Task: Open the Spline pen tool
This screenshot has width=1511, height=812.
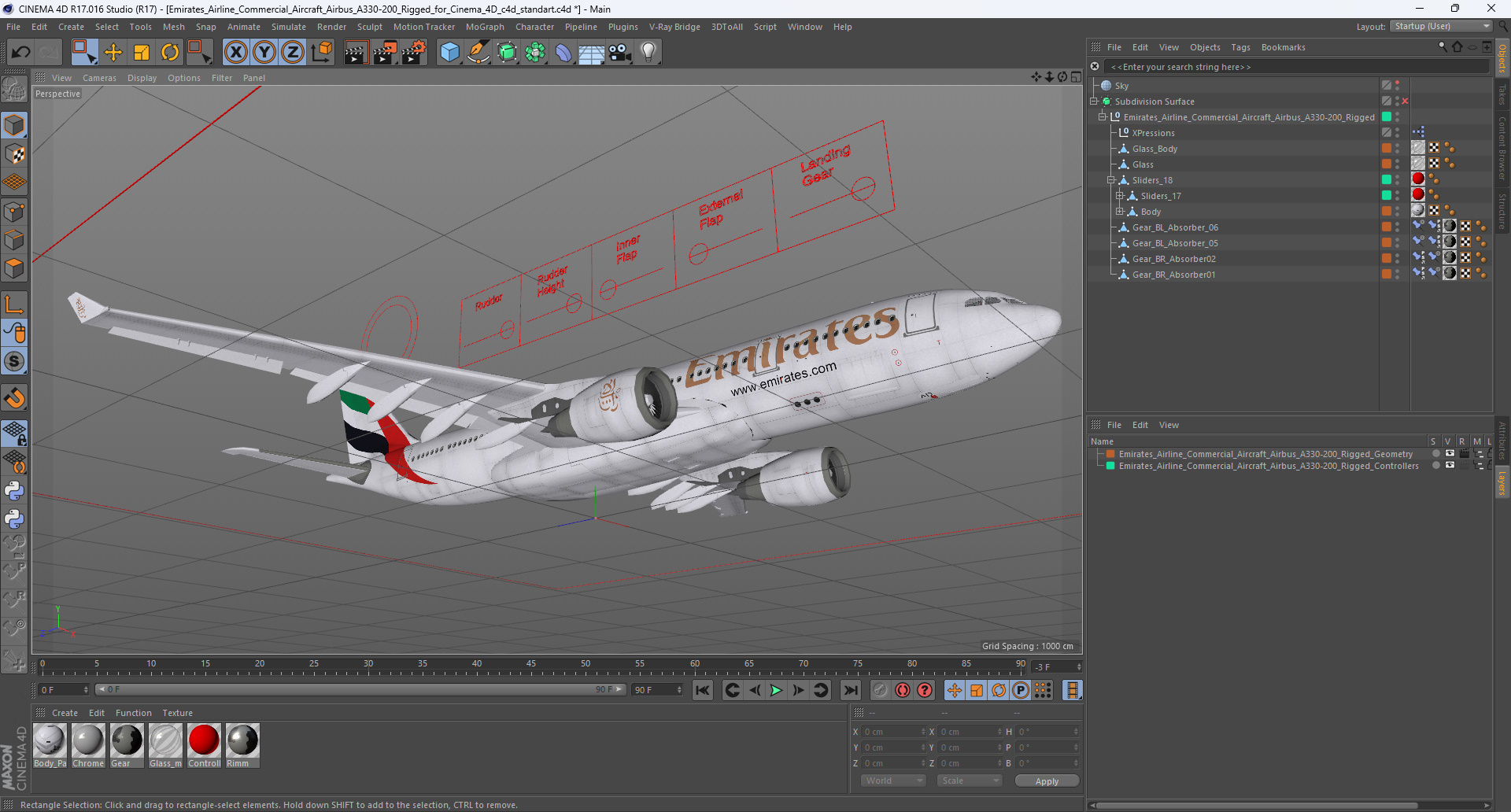Action: tap(478, 53)
